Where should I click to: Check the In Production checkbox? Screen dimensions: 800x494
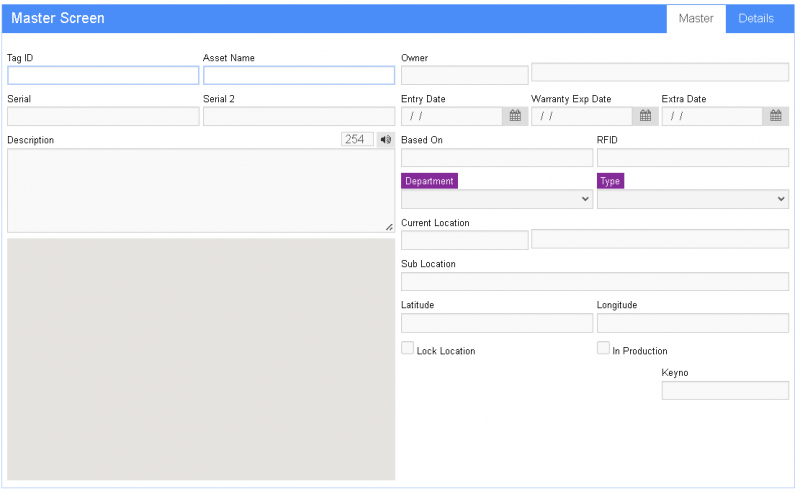603,349
